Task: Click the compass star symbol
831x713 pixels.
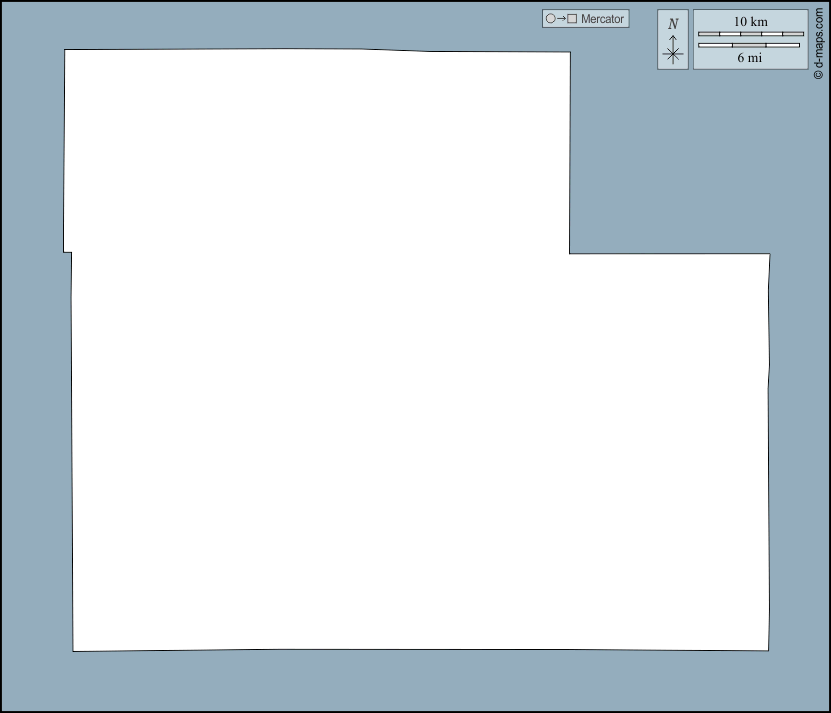Action: [x=673, y=55]
